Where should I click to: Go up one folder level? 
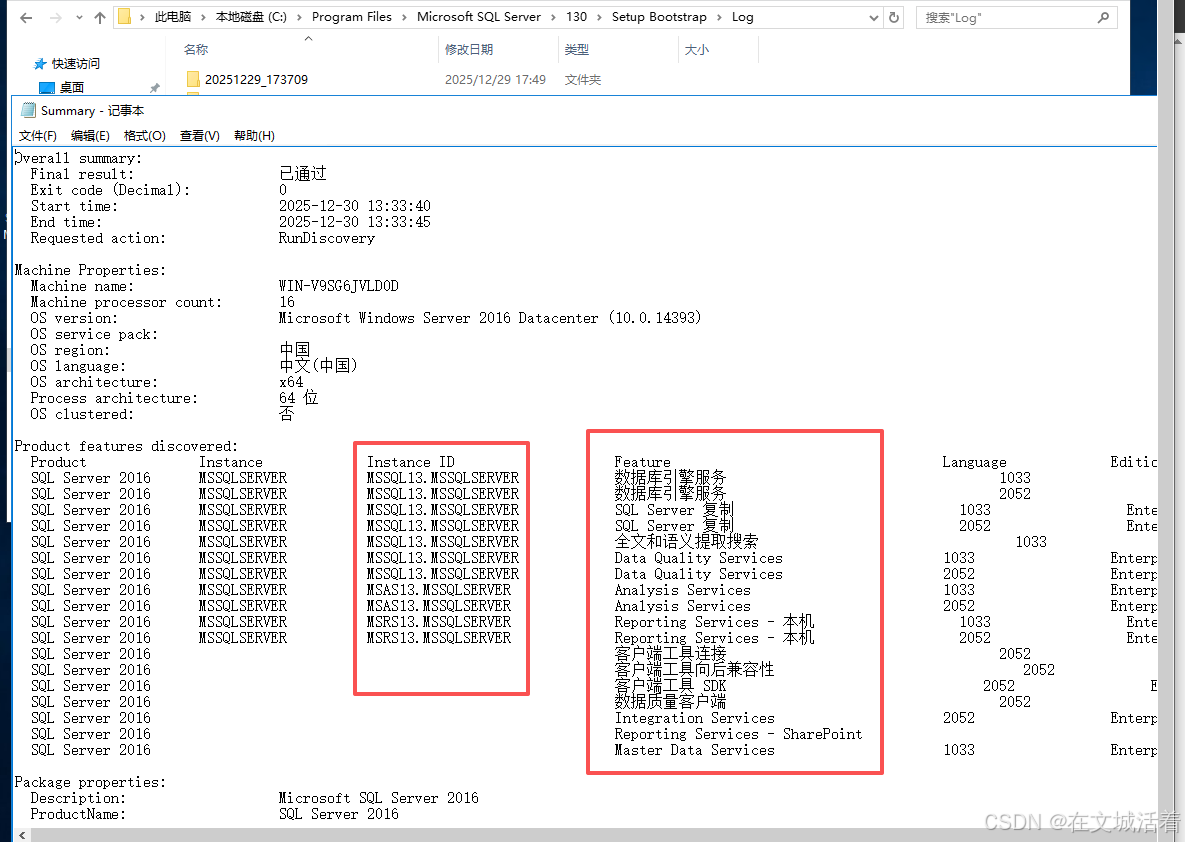100,17
